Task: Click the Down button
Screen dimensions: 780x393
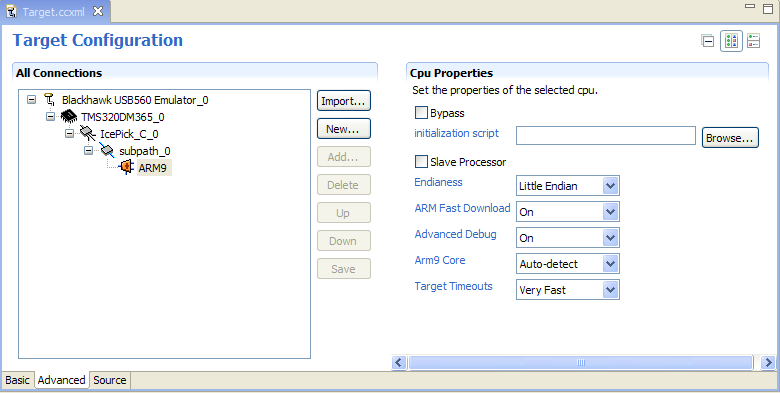Action: 344,241
